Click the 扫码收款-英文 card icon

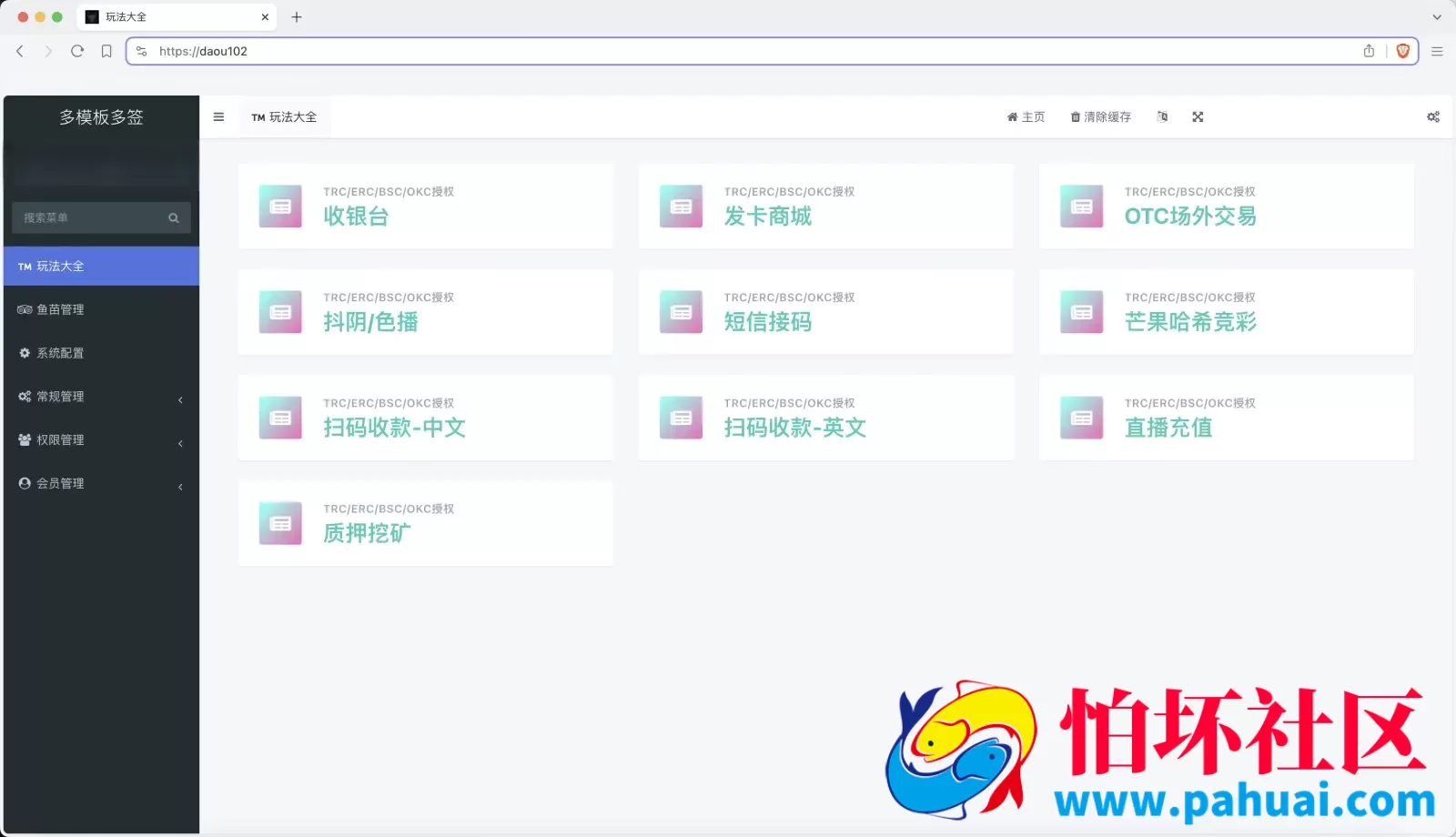point(681,418)
